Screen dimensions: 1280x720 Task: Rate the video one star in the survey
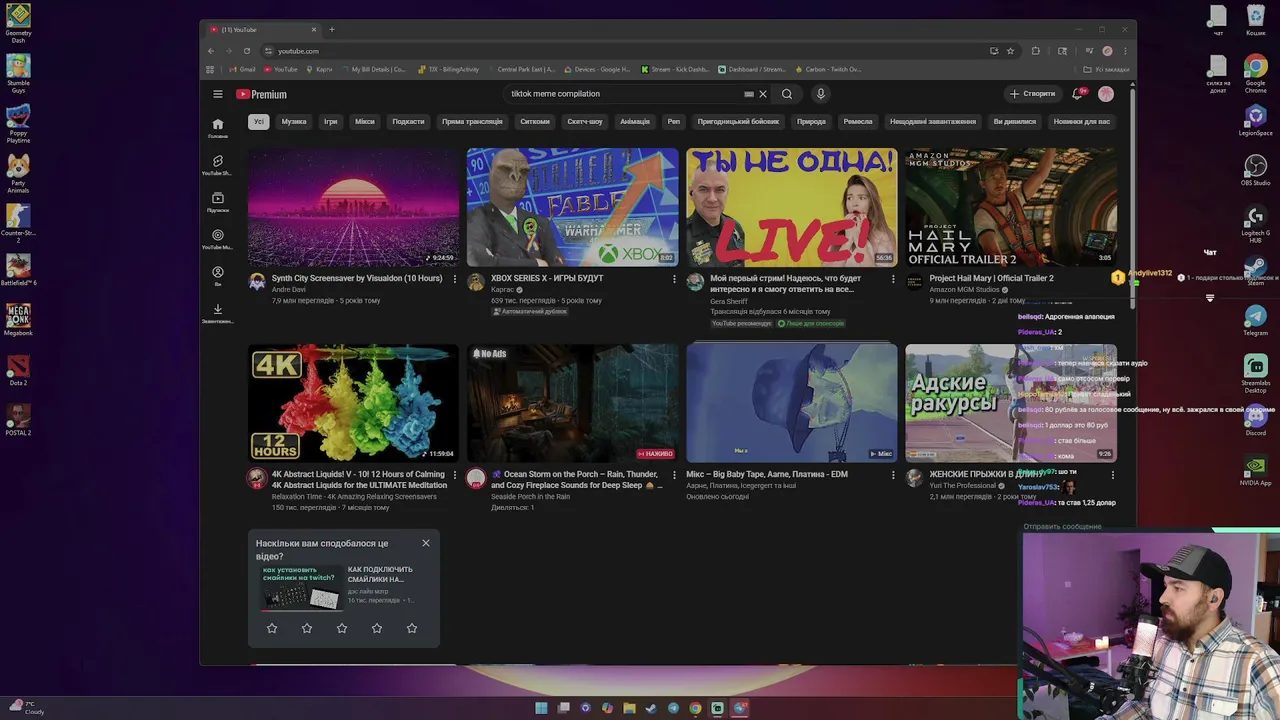coord(272,628)
